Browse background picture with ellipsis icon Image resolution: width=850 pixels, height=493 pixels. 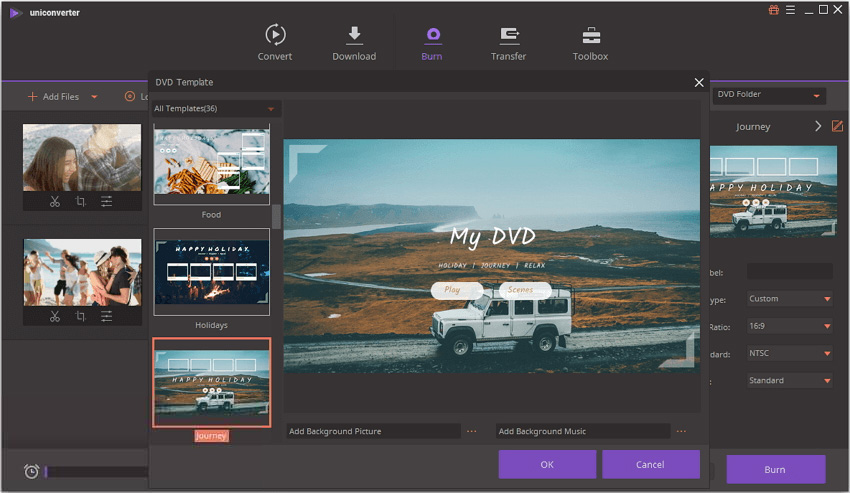coord(472,431)
